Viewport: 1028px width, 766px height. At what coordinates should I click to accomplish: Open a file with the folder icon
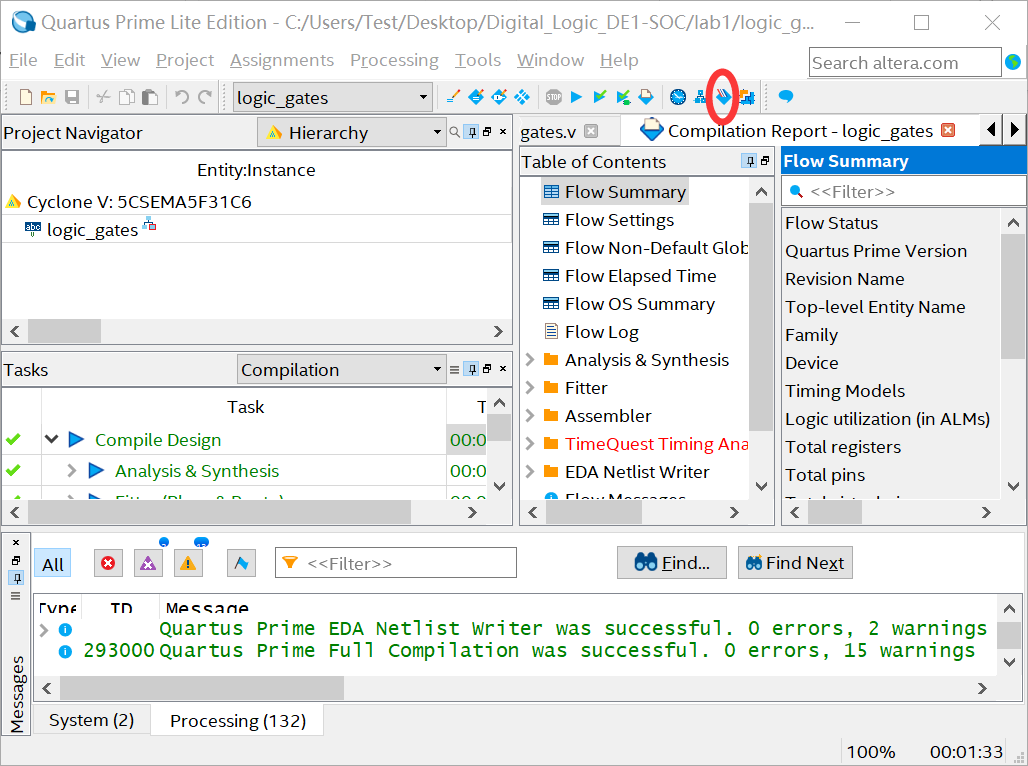(48, 97)
